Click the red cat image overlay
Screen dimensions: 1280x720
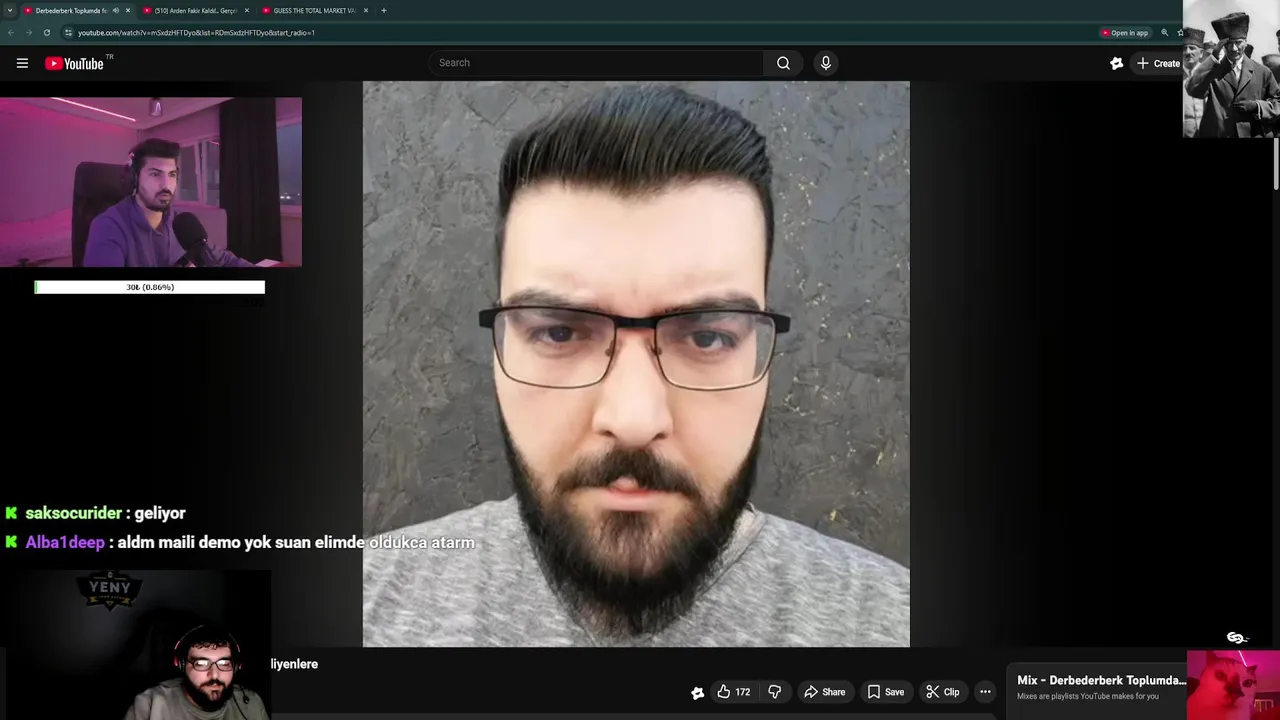[1233, 685]
